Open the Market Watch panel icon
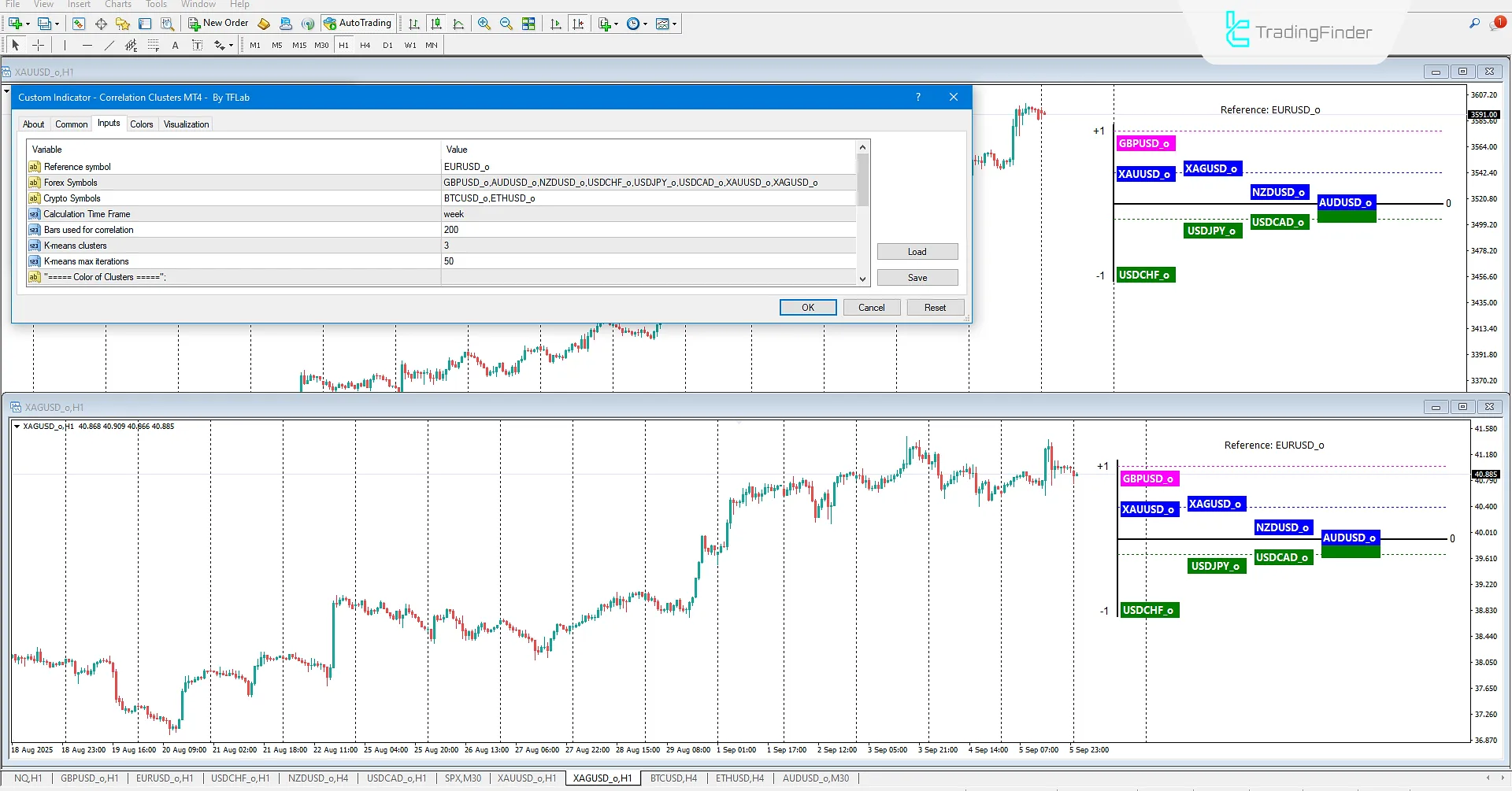 click(79, 24)
